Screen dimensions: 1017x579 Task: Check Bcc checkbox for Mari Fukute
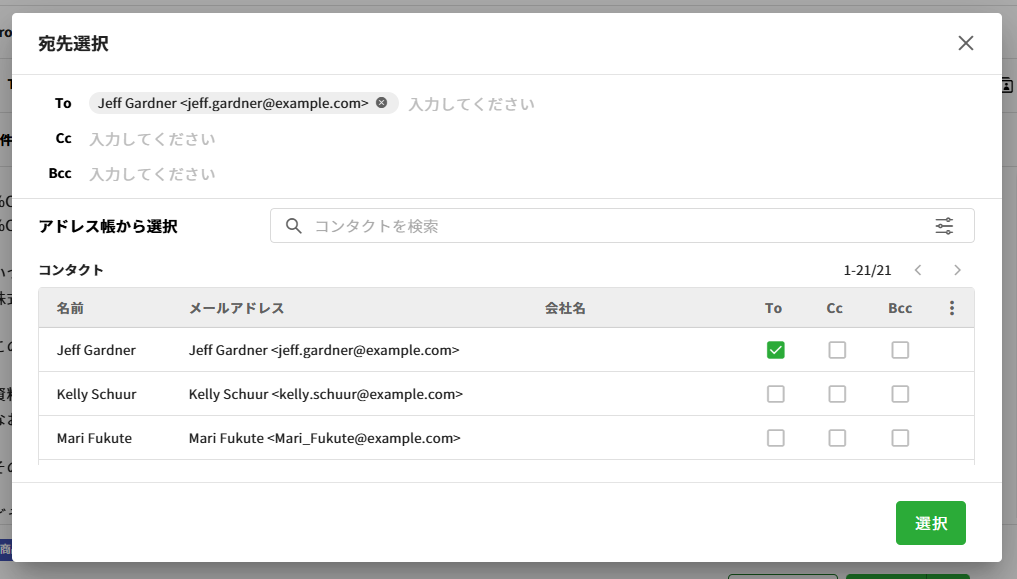[x=900, y=438]
